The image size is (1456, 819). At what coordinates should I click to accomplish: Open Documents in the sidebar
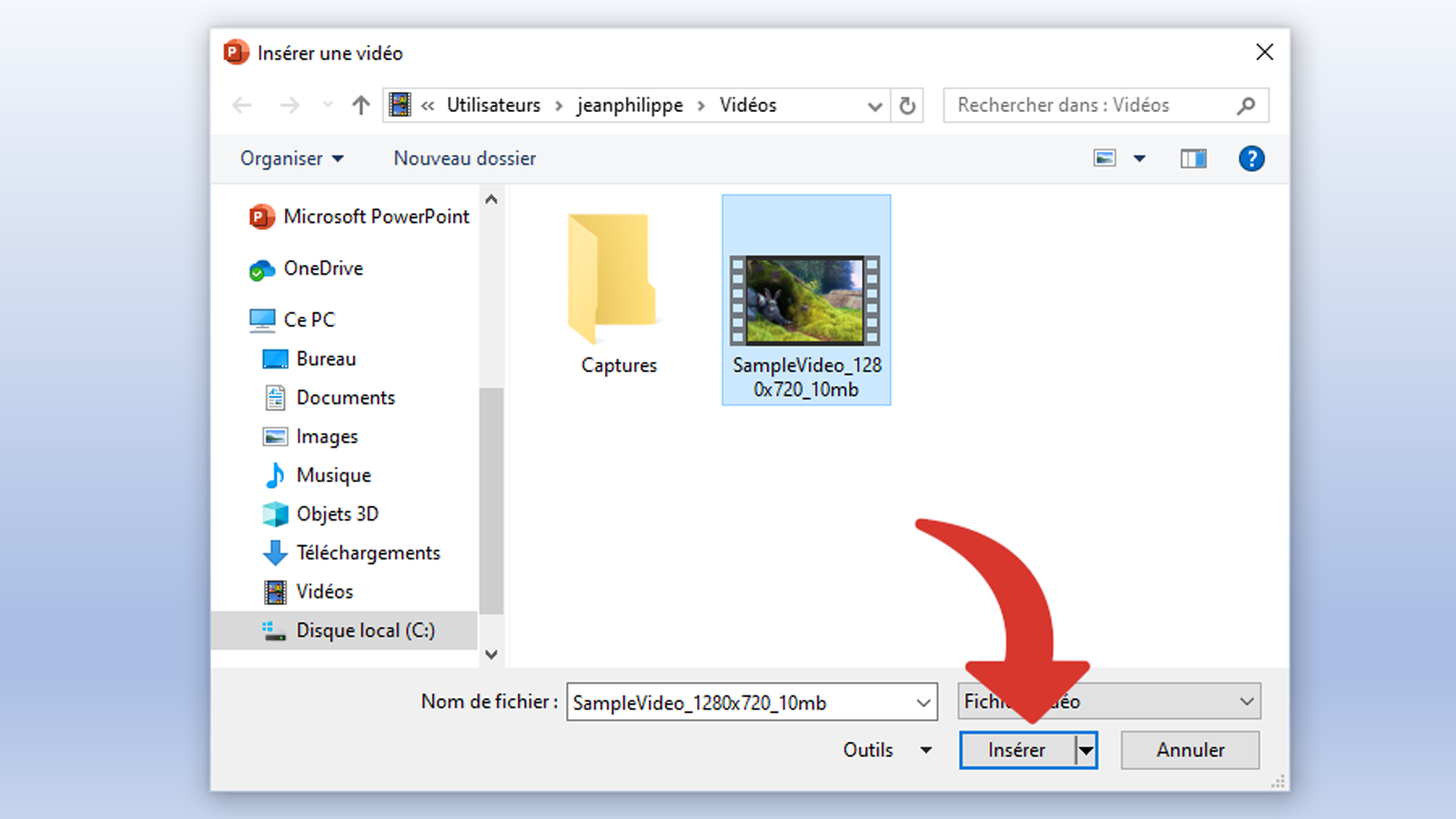coord(329,398)
